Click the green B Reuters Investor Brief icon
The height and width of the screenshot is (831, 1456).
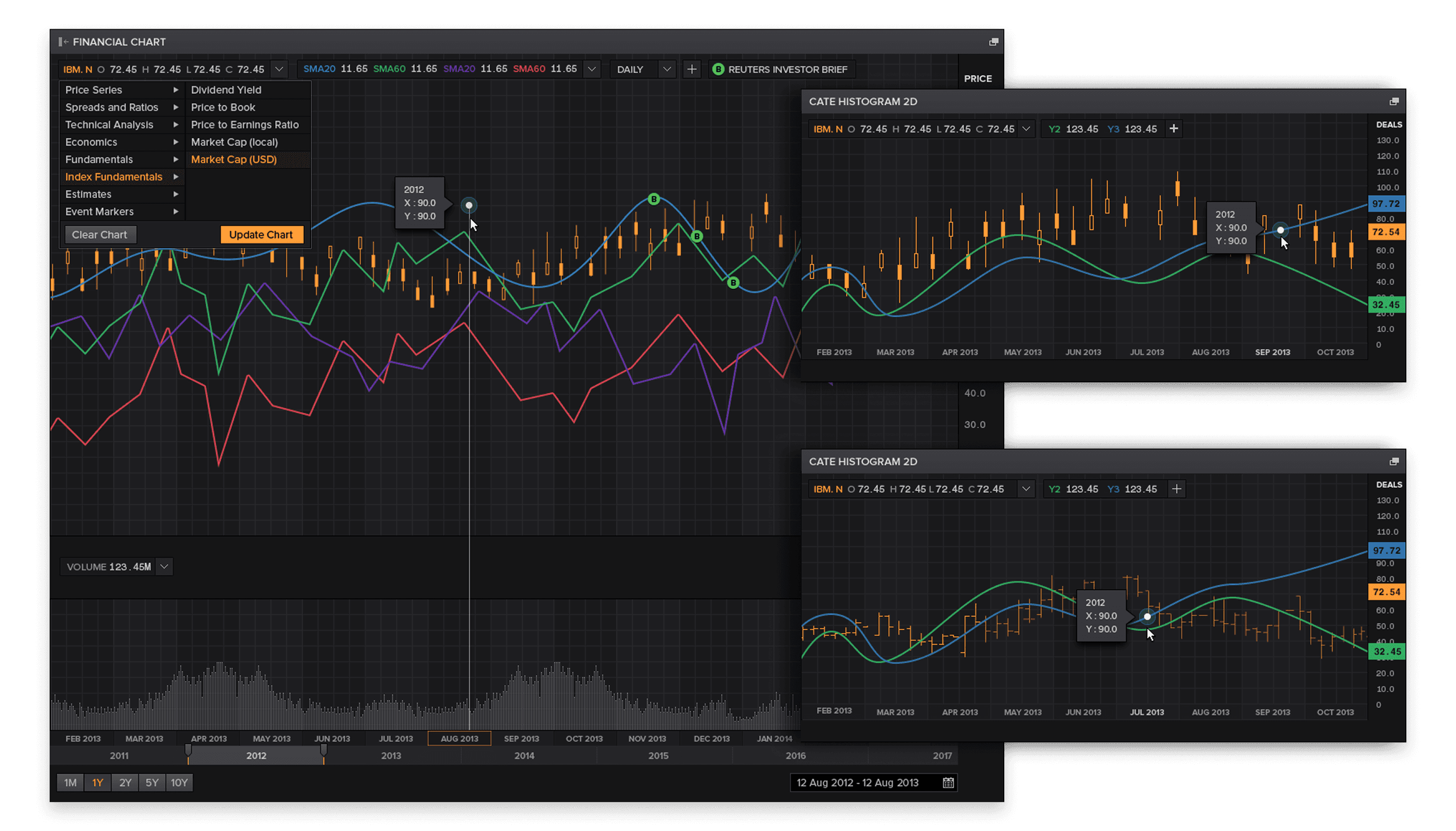point(718,69)
